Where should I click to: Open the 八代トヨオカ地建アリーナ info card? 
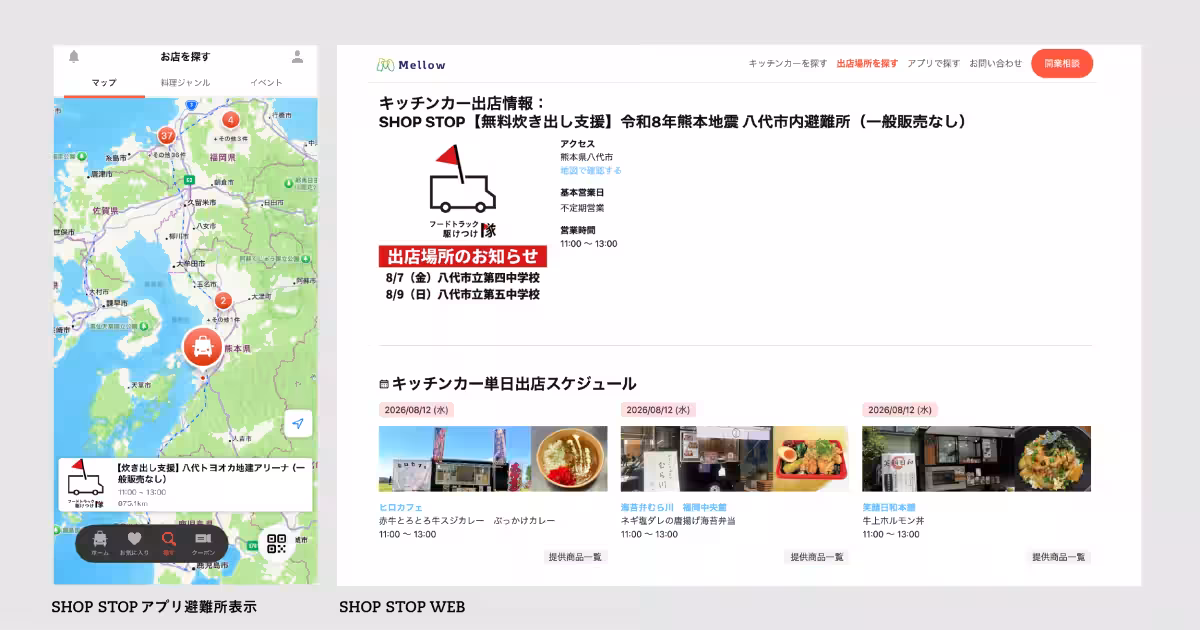click(x=185, y=485)
